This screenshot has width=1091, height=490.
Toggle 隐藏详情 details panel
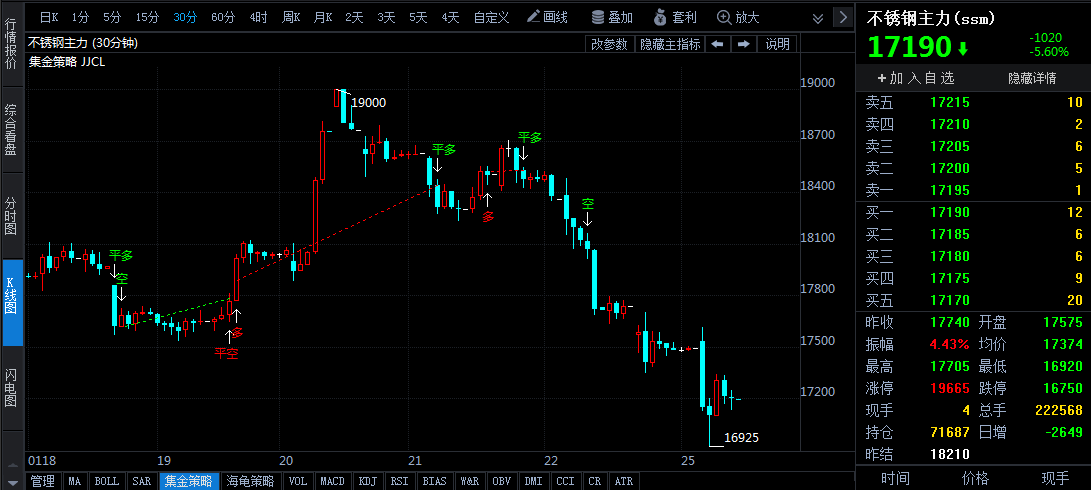tap(1032, 78)
